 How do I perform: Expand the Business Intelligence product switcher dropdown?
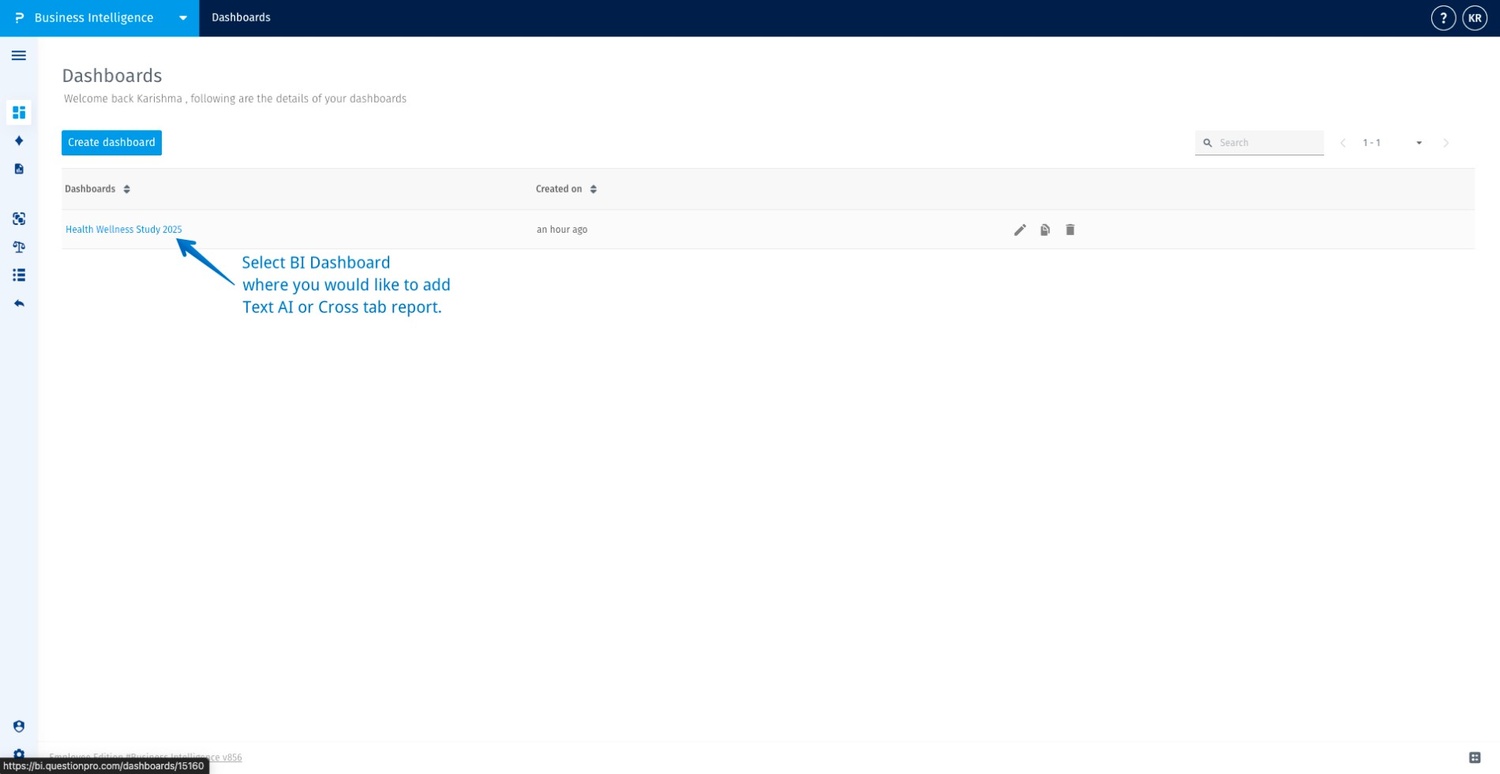pyautogui.click(x=183, y=17)
